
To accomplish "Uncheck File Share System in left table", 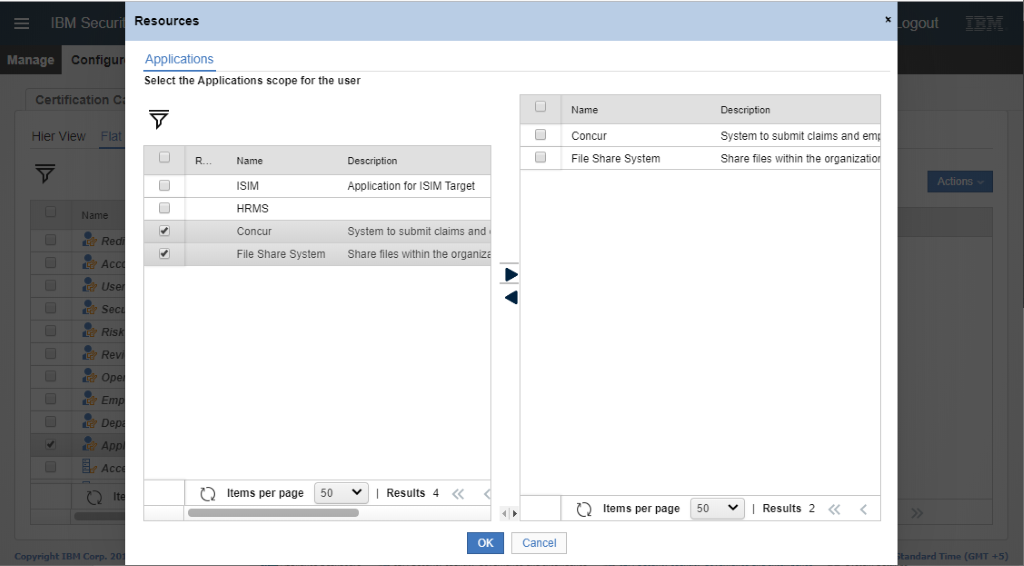I will (165, 254).
